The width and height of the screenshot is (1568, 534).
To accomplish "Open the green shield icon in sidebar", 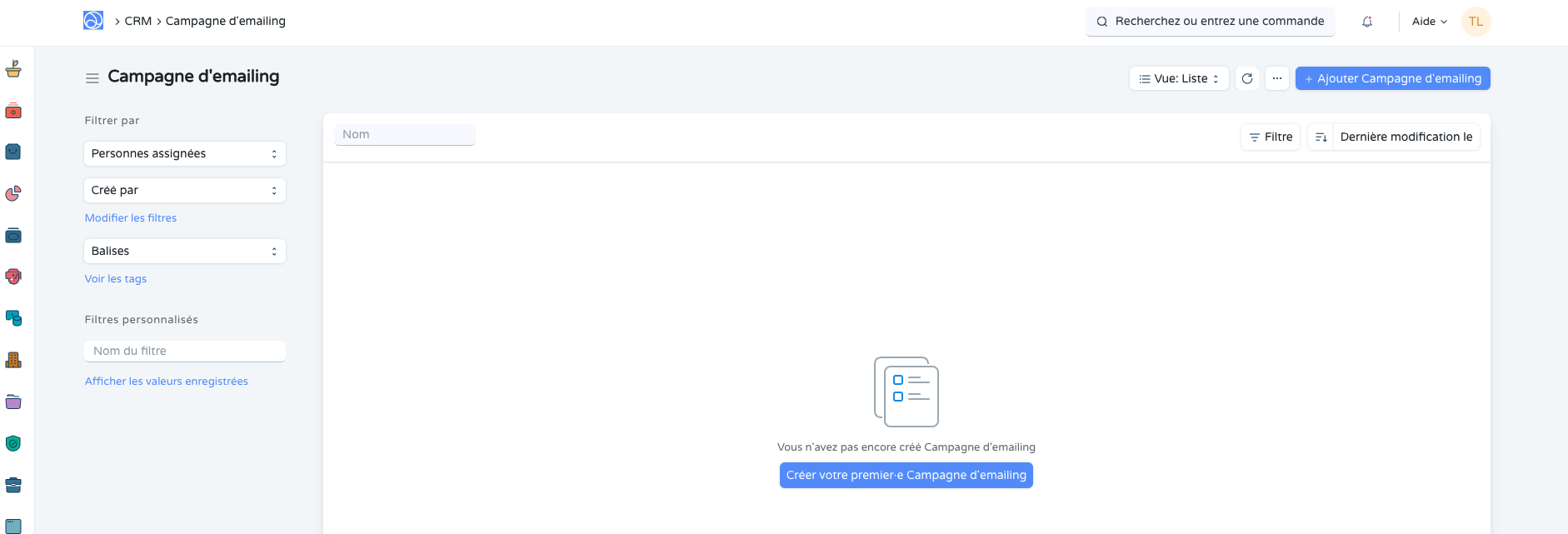I will click(x=13, y=443).
